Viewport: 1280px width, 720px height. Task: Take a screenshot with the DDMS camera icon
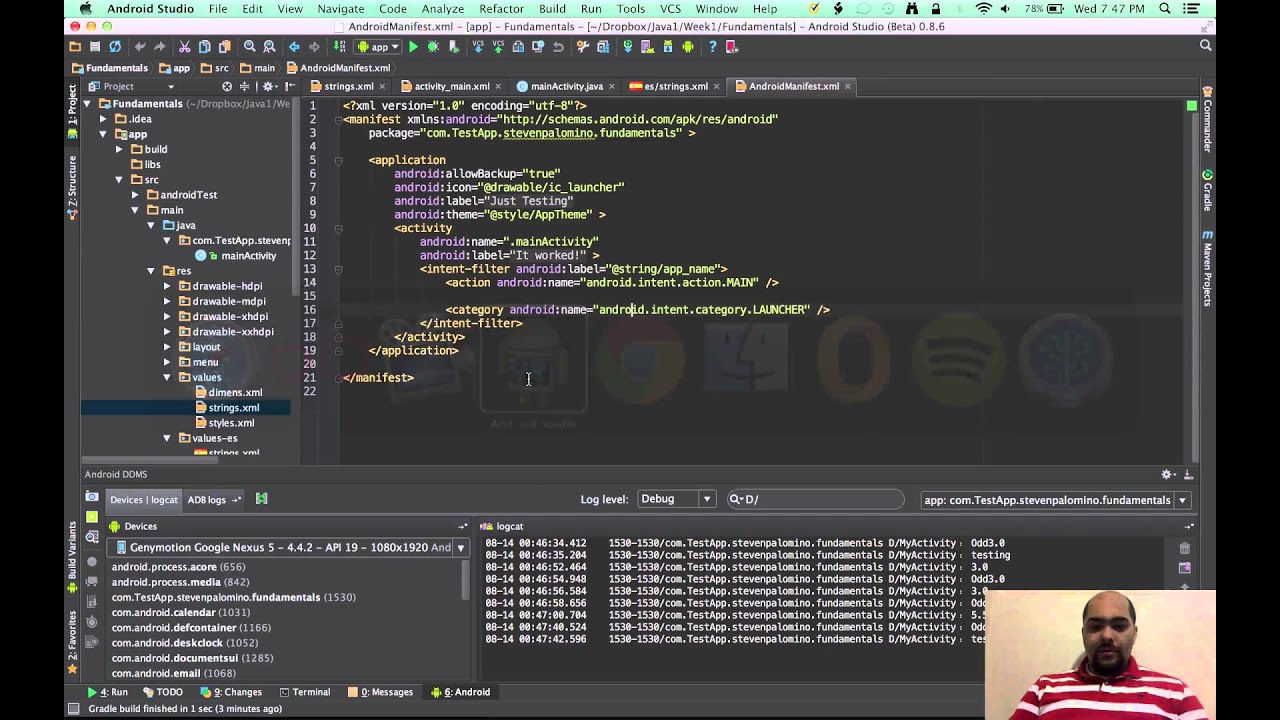pyautogui.click(x=92, y=497)
